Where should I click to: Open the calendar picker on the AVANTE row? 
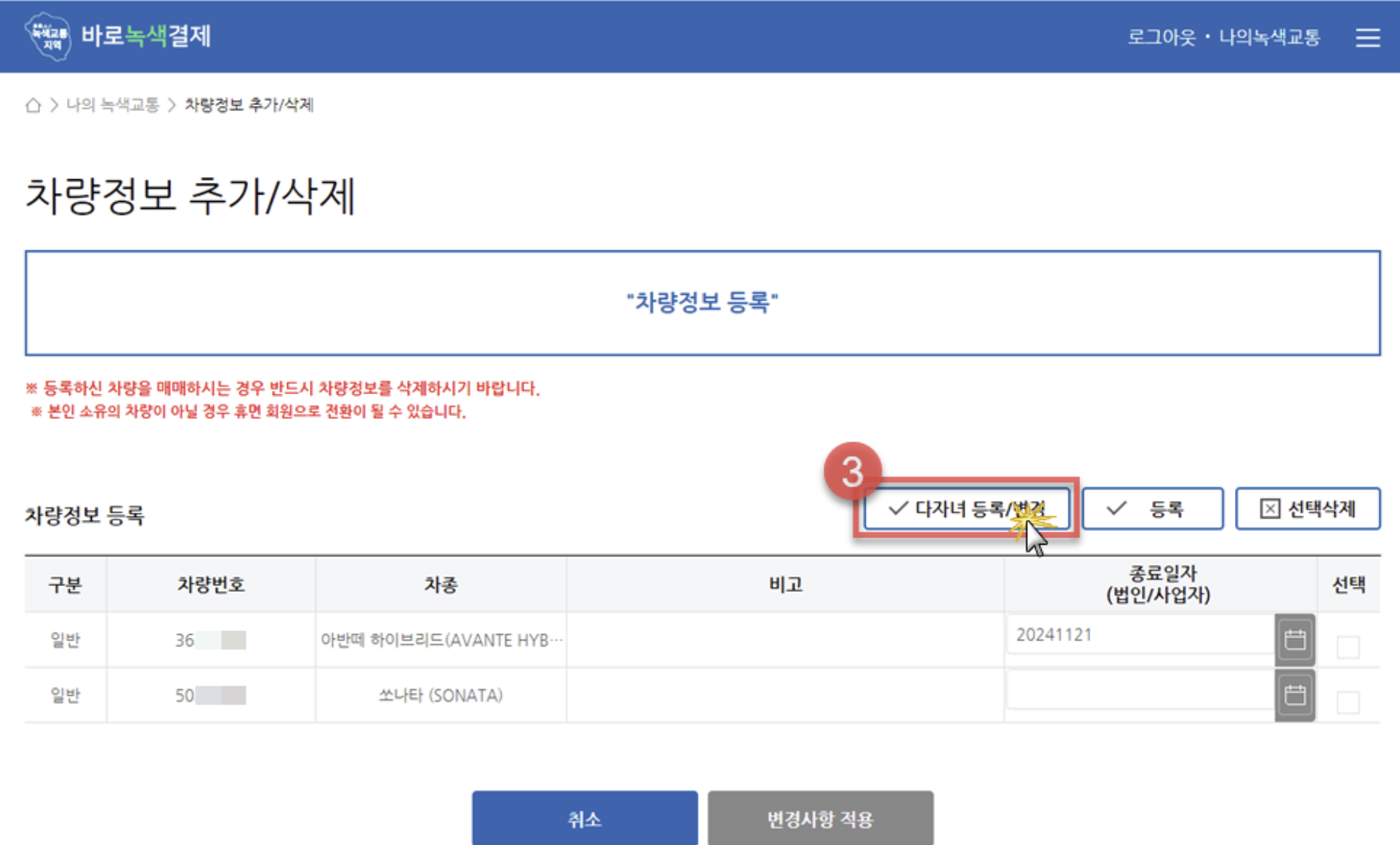1295,640
